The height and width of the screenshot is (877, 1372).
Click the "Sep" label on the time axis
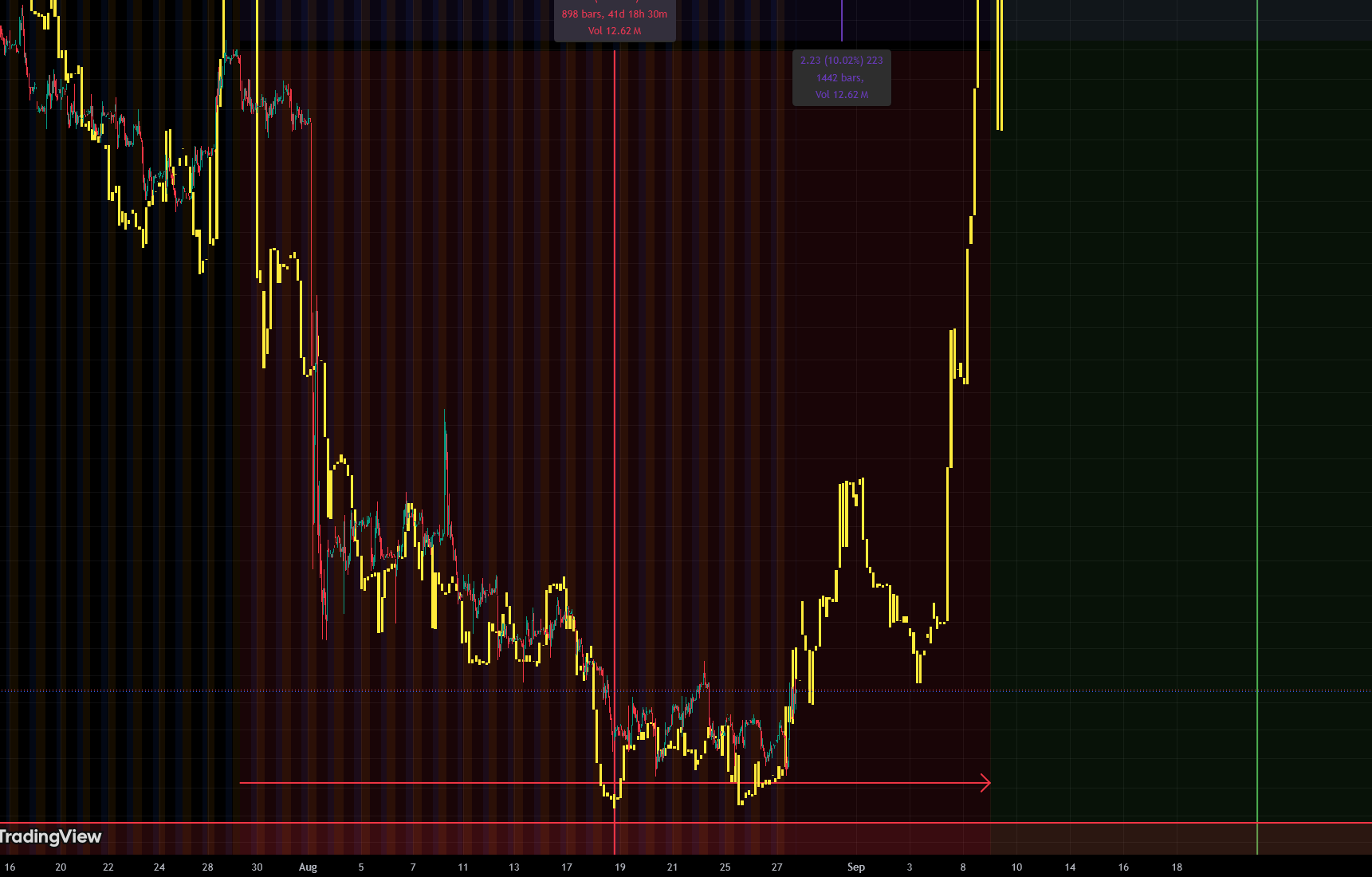[x=856, y=867]
